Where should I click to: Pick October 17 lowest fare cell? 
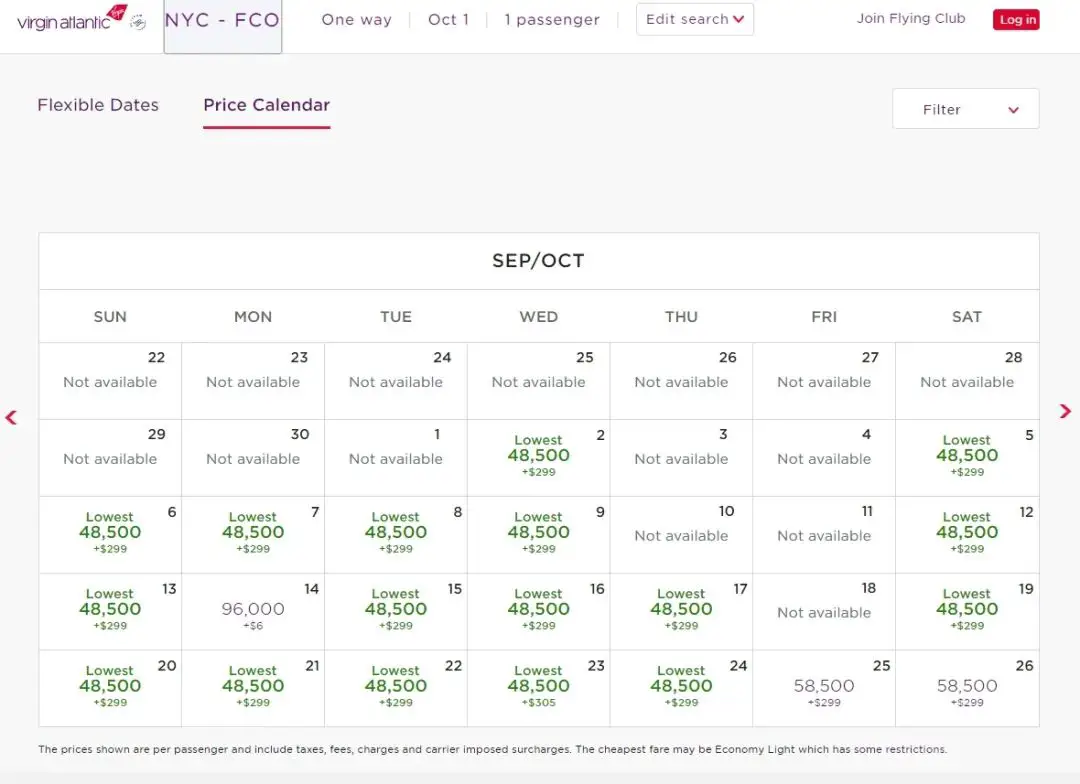click(681, 610)
